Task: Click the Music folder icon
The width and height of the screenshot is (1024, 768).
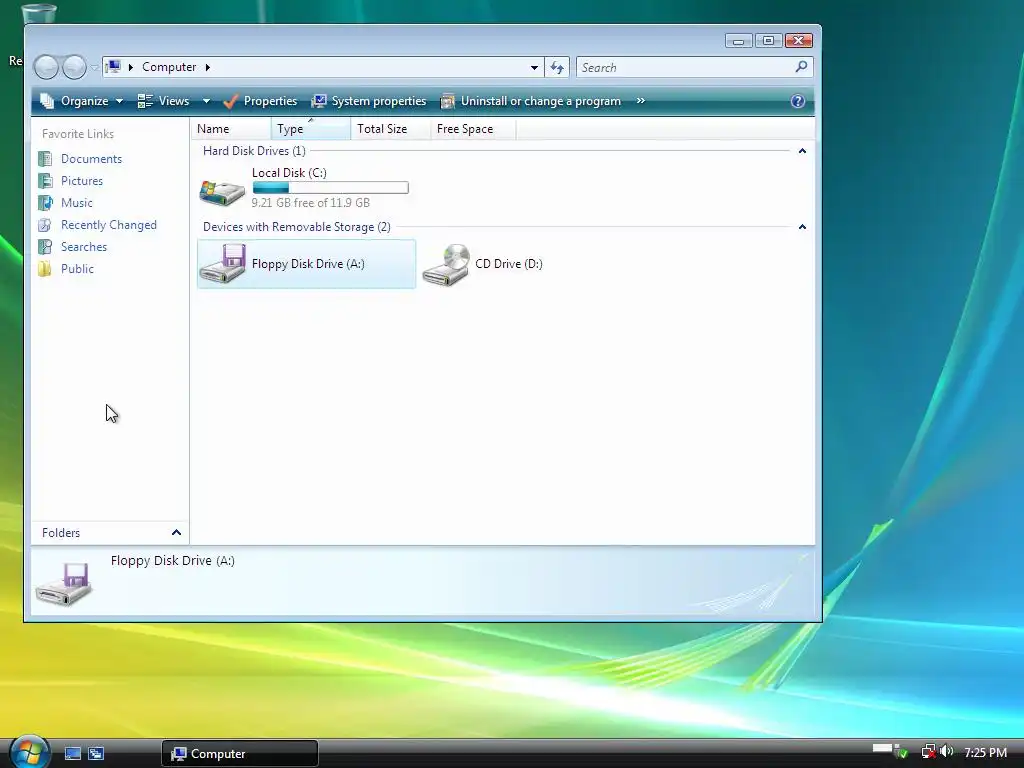Action: point(45,203)
